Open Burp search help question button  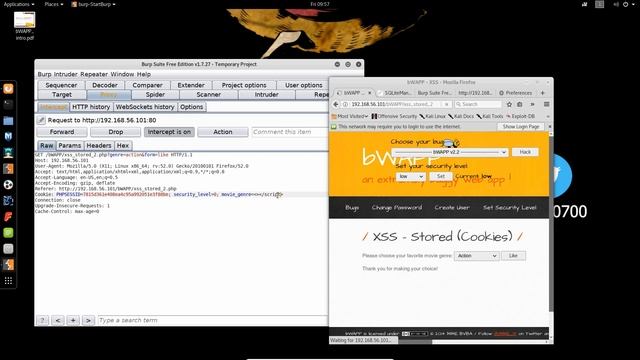tap(42, 320)
